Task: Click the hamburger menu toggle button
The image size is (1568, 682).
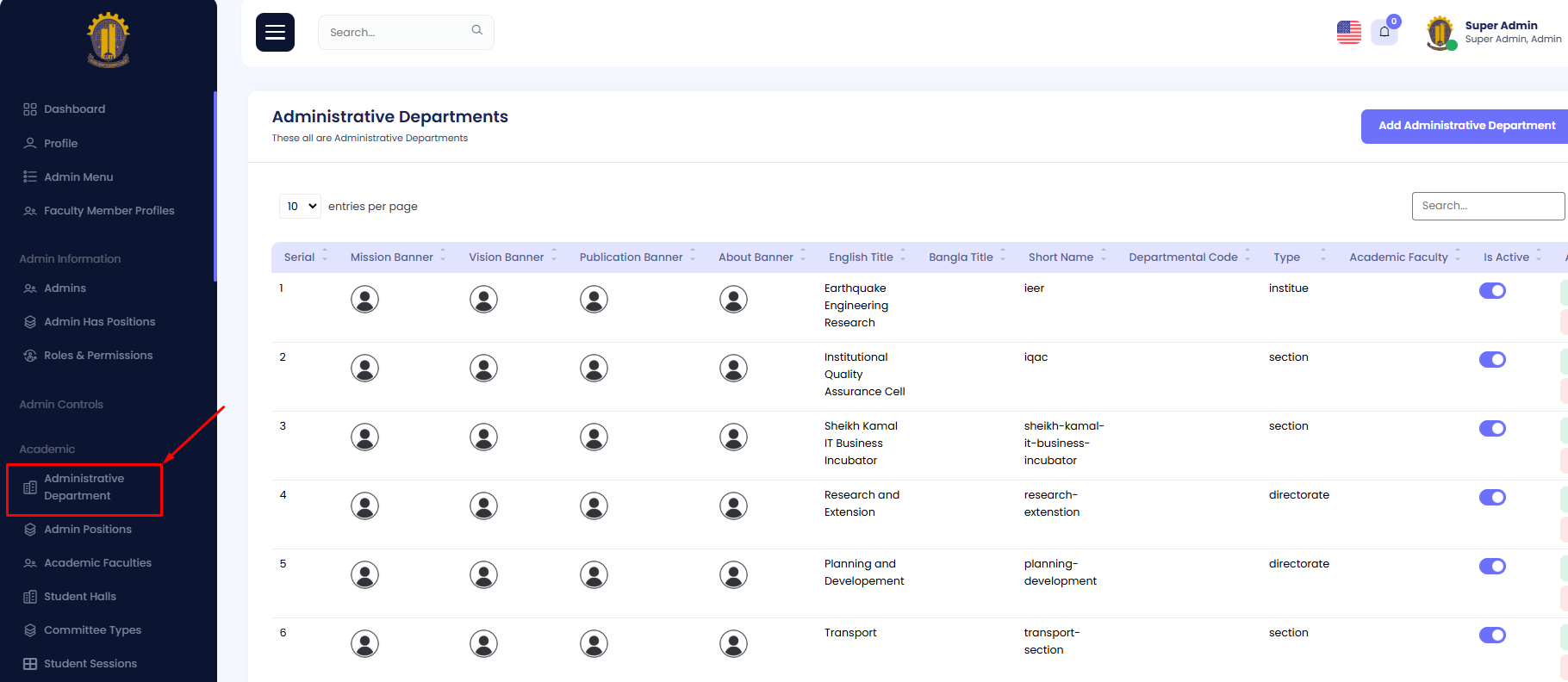Action: click(x=275, y=33)
